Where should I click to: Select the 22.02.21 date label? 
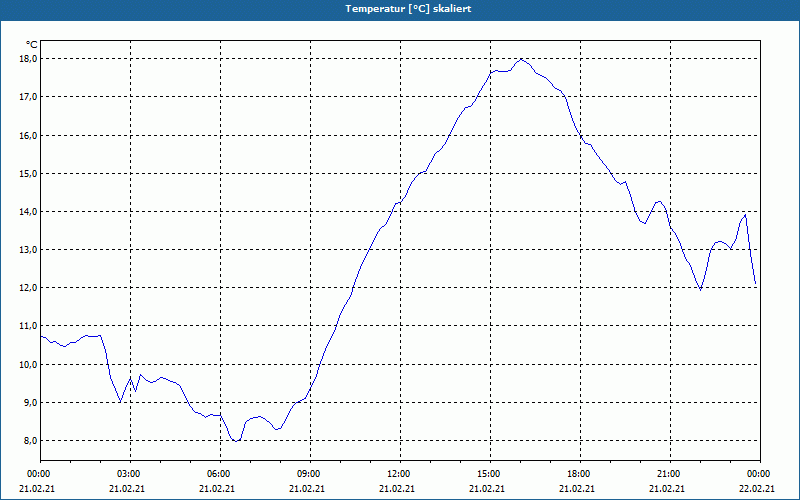pyautogui.click(x=757, y=488)
